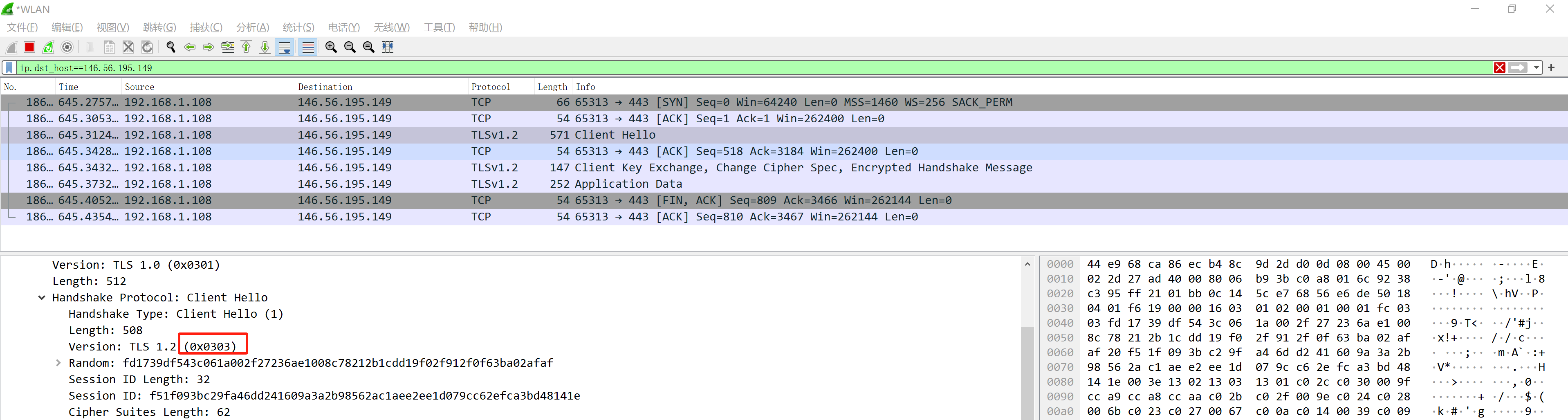This screenshot has width=1568, height=420.
Task: Close this capture file icon
Action: coord(128,47)
